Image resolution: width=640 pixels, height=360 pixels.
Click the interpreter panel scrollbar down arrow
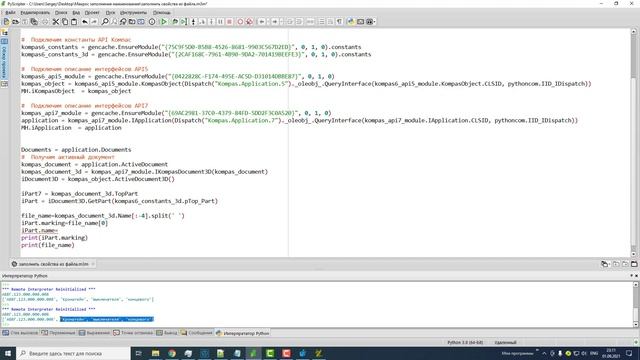tap(636, 324)
